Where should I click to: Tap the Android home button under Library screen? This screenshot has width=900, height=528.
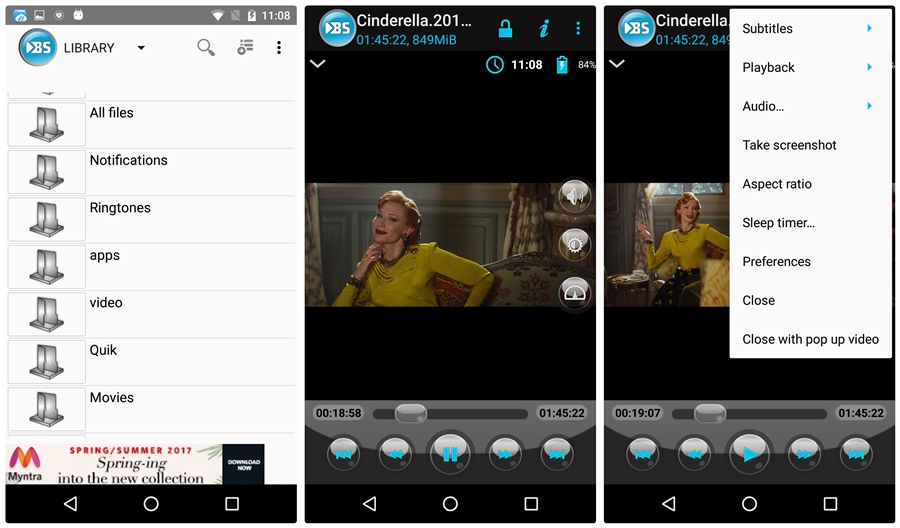click(151, 504)
